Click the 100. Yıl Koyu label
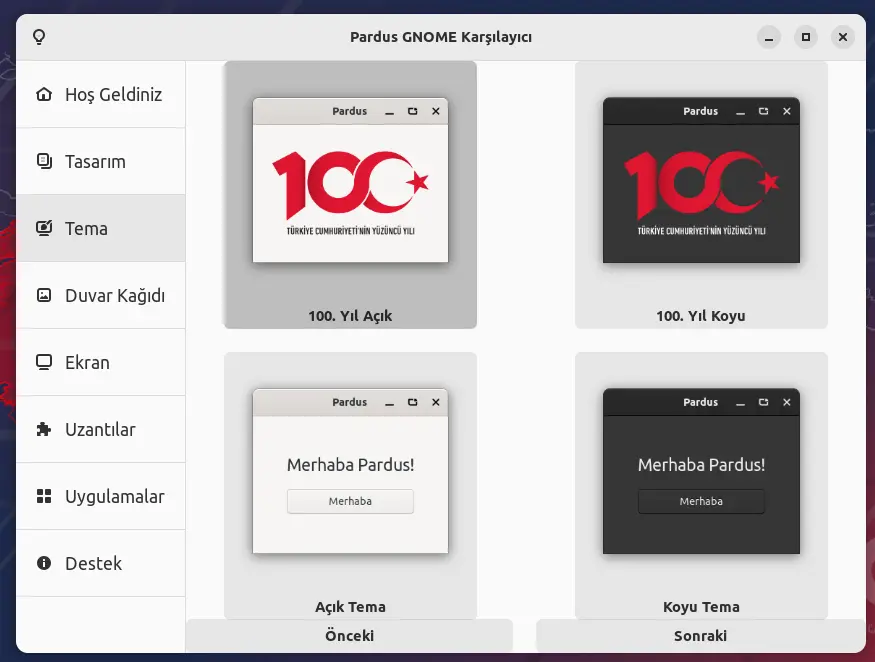The height and width of the screenshot is (662, 875). coord(701,316)
